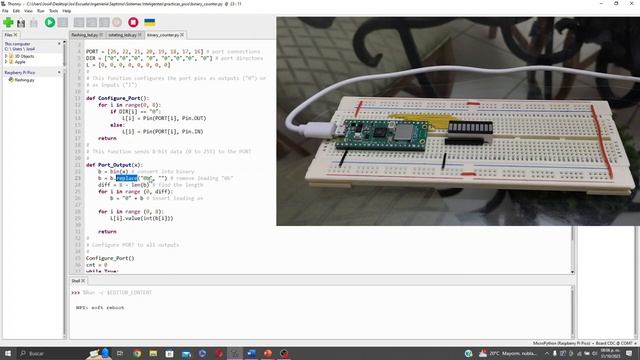Switch to the flashing_led.py editor tab
640x360 pixels.
[x=84, y=35]
